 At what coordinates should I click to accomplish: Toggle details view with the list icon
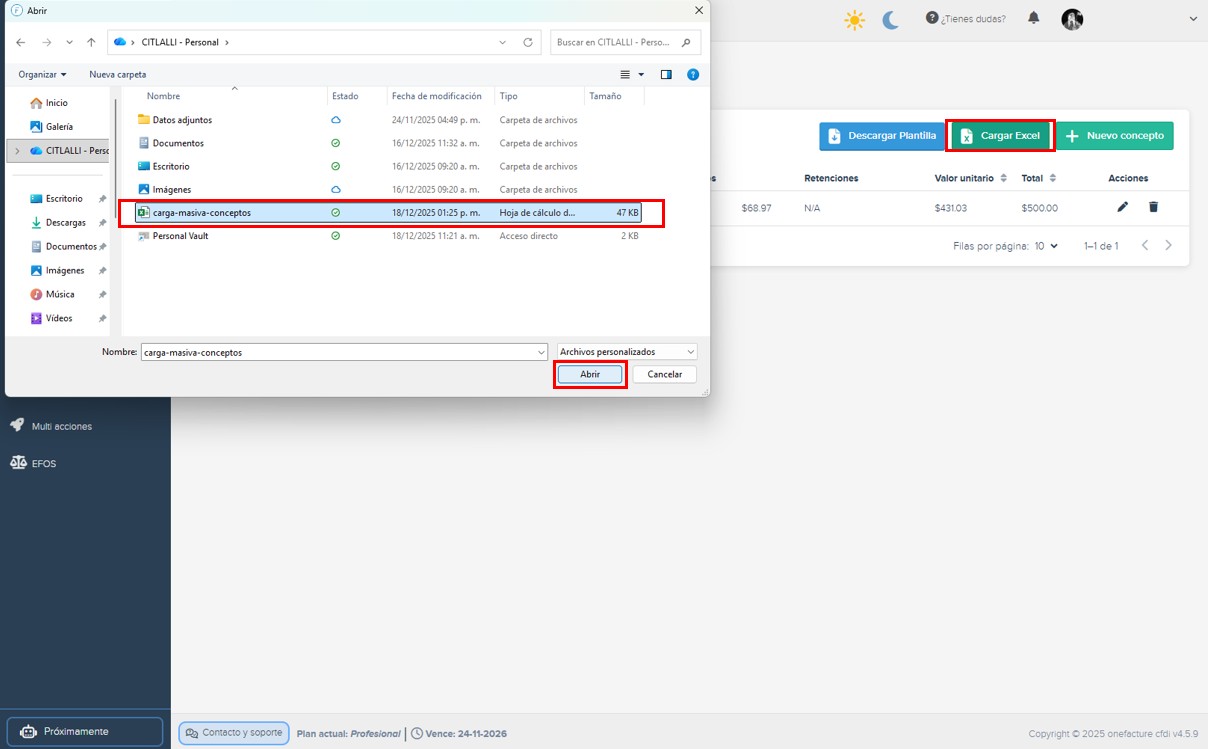click(624, 74)
